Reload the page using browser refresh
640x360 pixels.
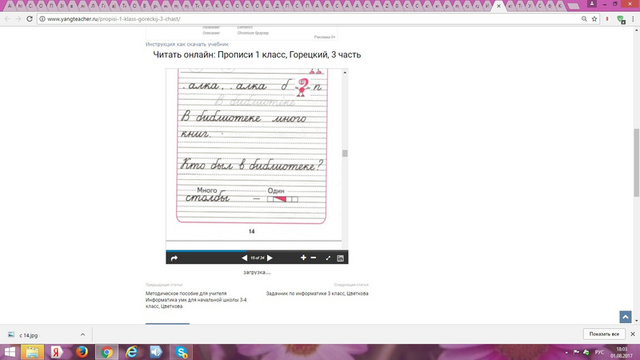point(29,19)
